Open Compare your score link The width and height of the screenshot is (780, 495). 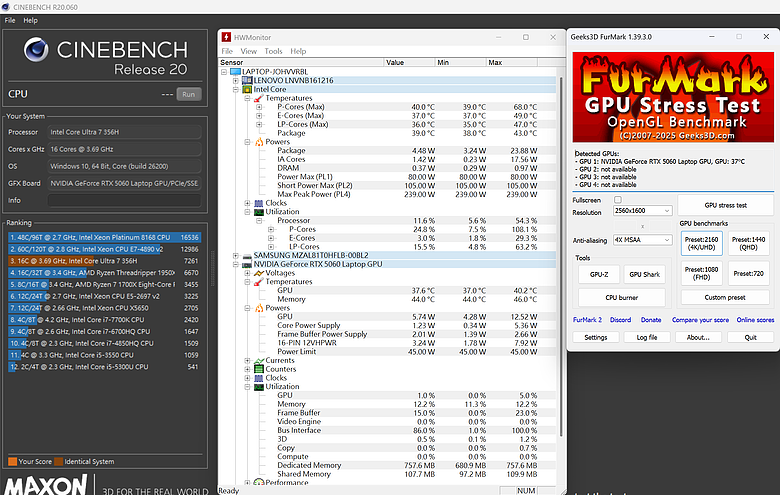tap(700, 320)
